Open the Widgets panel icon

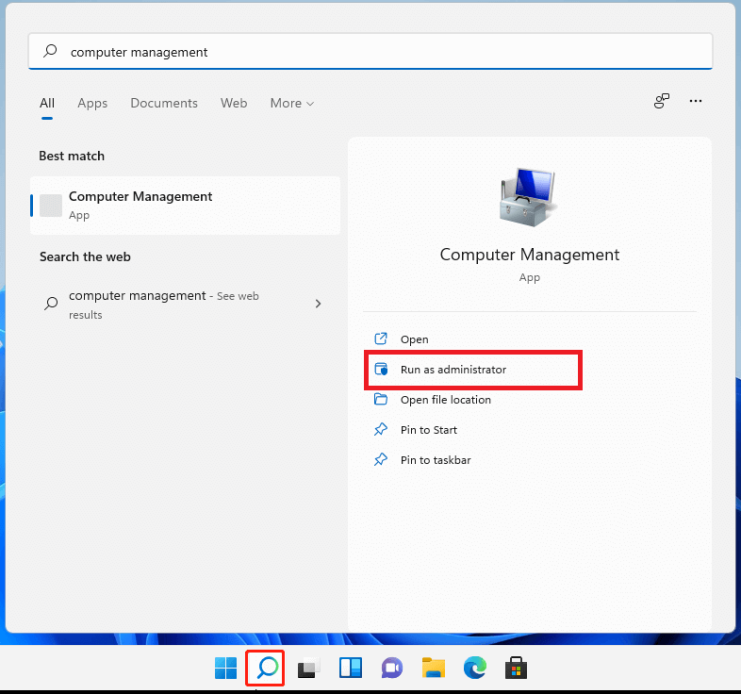(x=350, y=668)
